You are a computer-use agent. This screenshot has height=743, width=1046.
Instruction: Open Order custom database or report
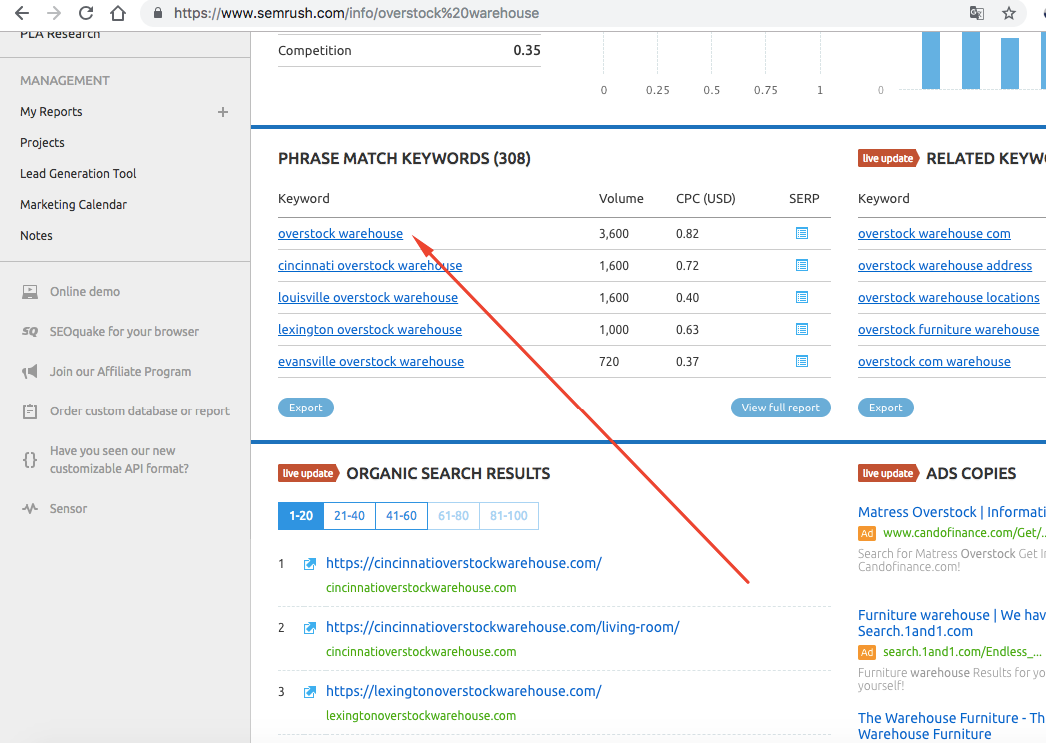coord(139,411)
